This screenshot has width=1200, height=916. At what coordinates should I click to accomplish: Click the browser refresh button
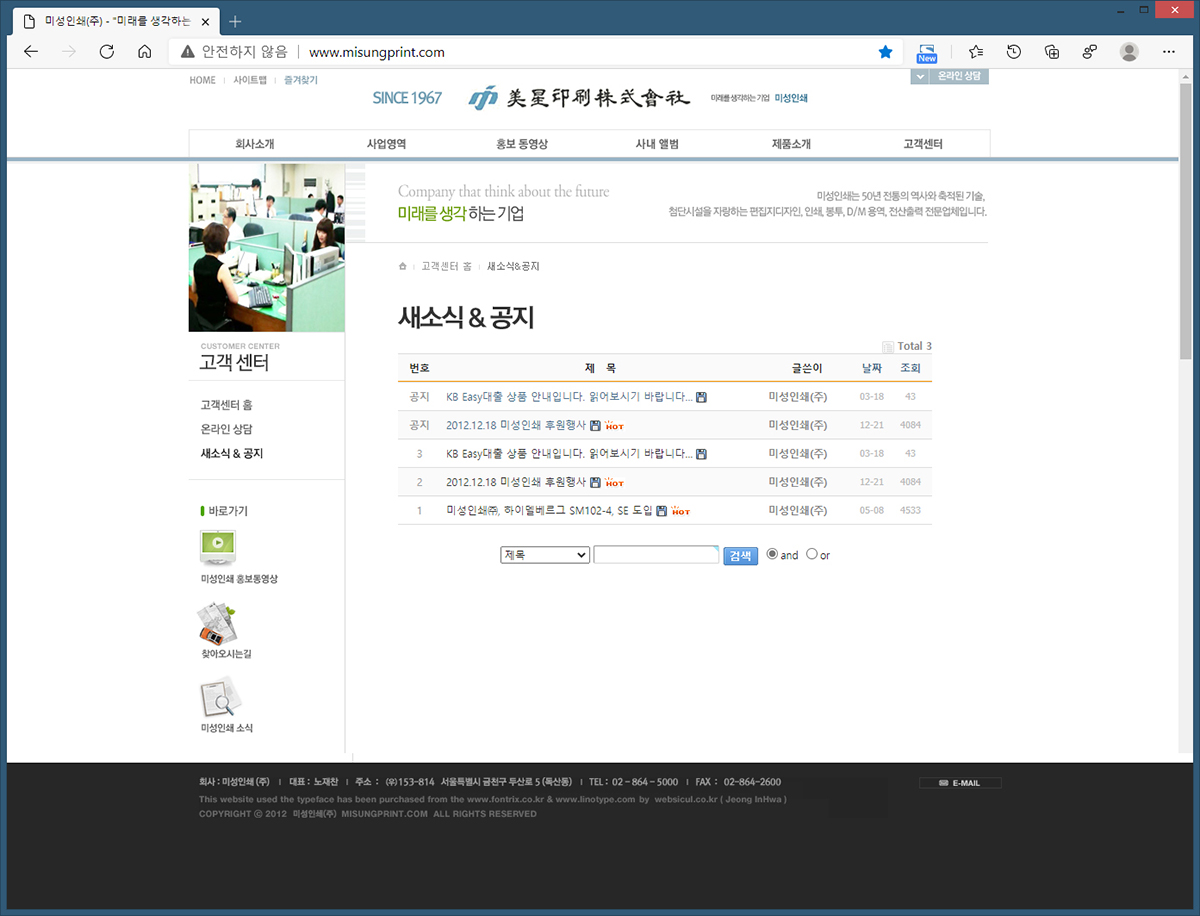tap(106, 52)
